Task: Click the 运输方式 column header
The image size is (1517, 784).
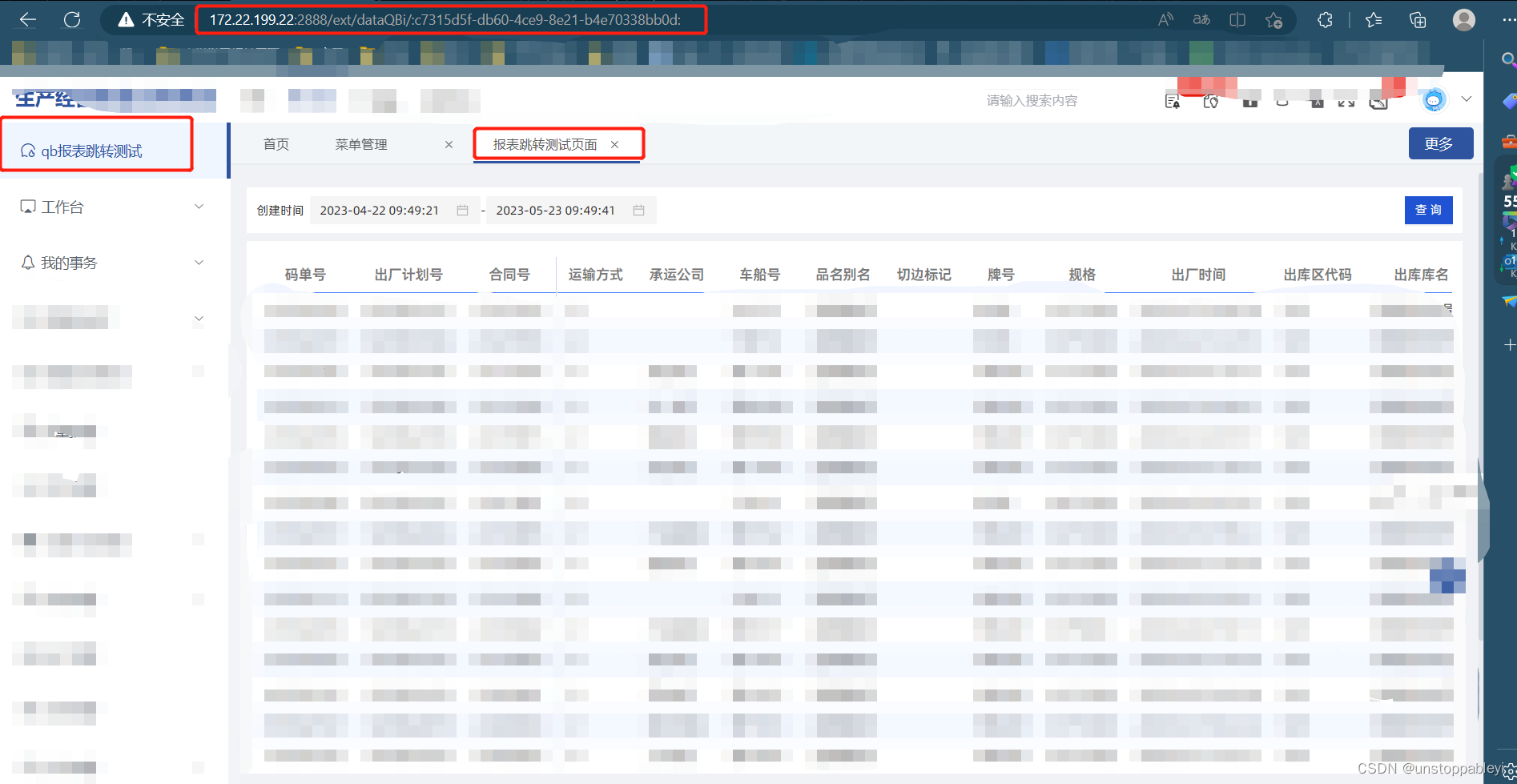Action: tap(595, 275)
